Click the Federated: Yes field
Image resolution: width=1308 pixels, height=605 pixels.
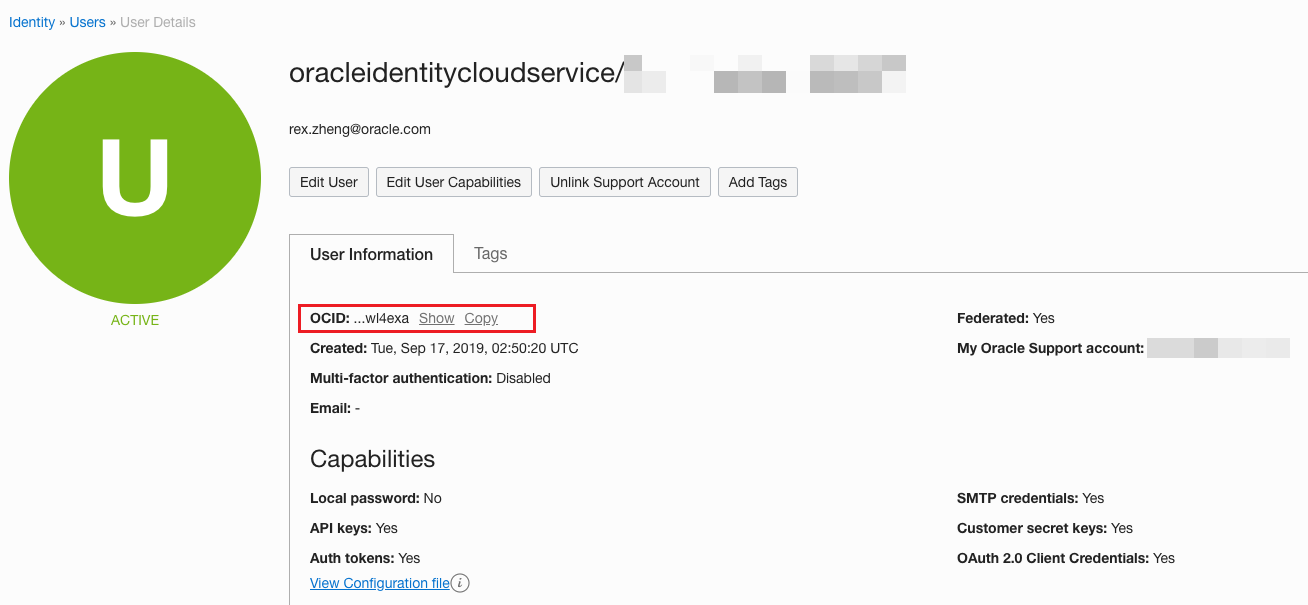(x=1006, y=318)
